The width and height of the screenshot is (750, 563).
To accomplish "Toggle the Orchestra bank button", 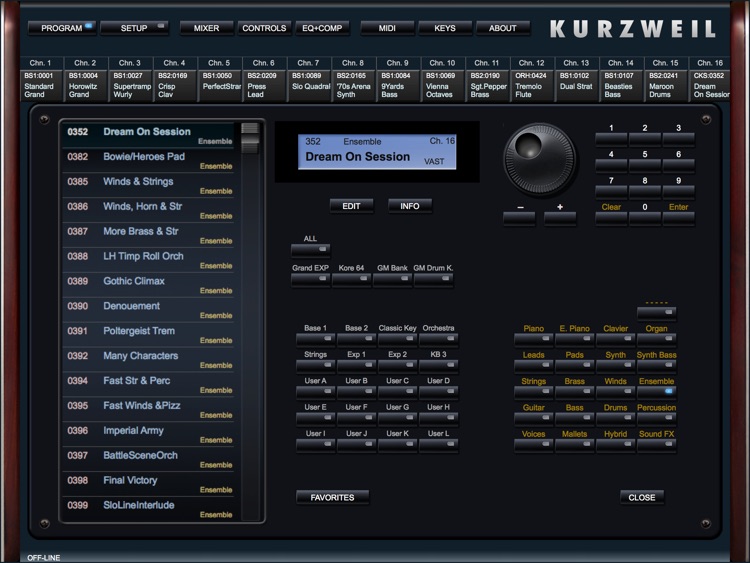I will [439, 340].
